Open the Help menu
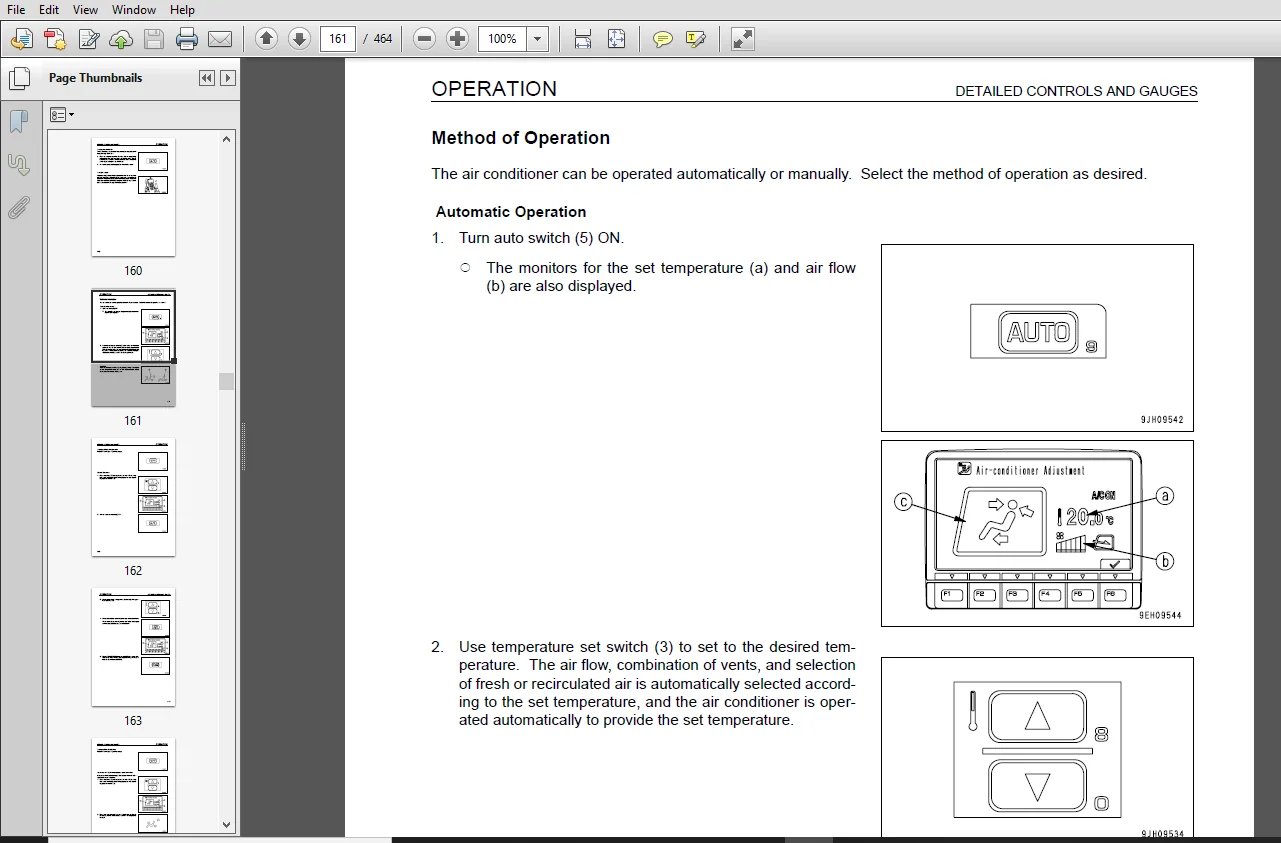Screen dimensions: 1281x843 [182, 9]
